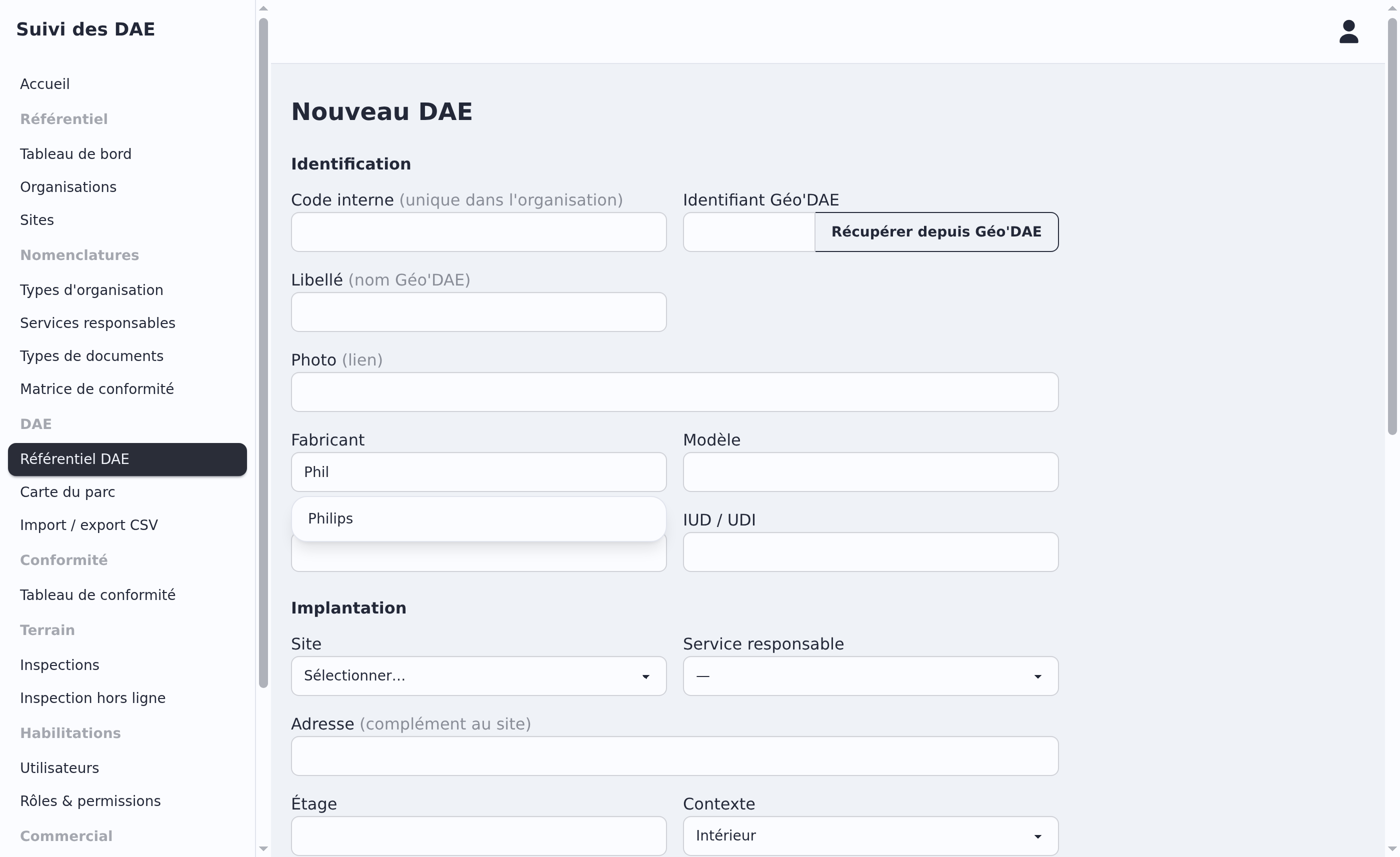Click the page scroll-up arrow at top right
The width and height of the screenshot is (1400, 857).
click(1392, 8)
